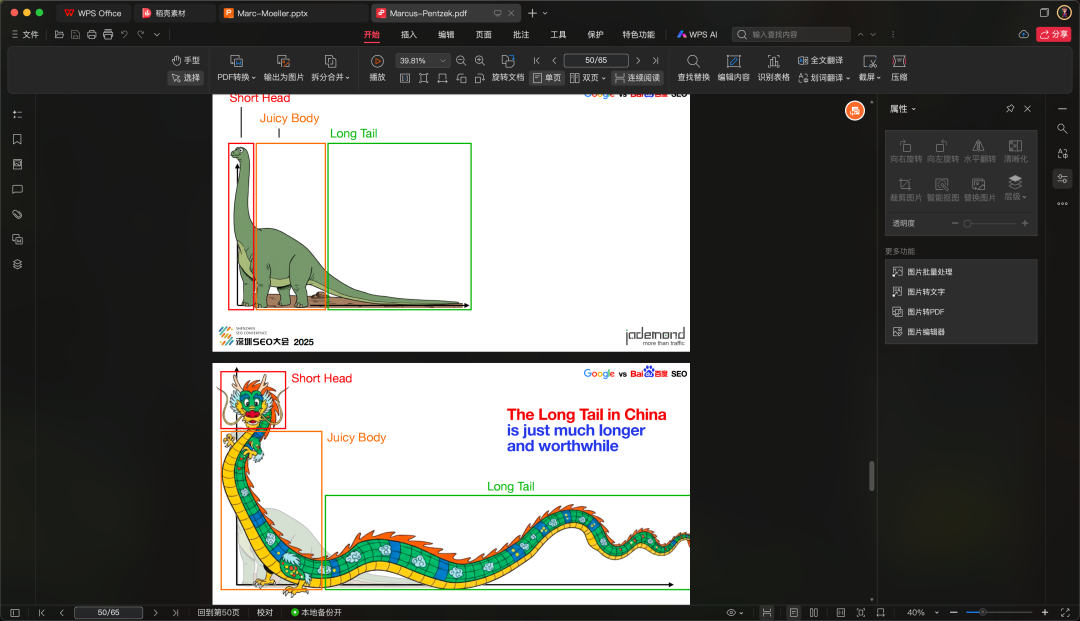Toggle the eye protection icon in status bar
The width and height of the screenshot is (1080, 621).
click(x=735, y=612)
